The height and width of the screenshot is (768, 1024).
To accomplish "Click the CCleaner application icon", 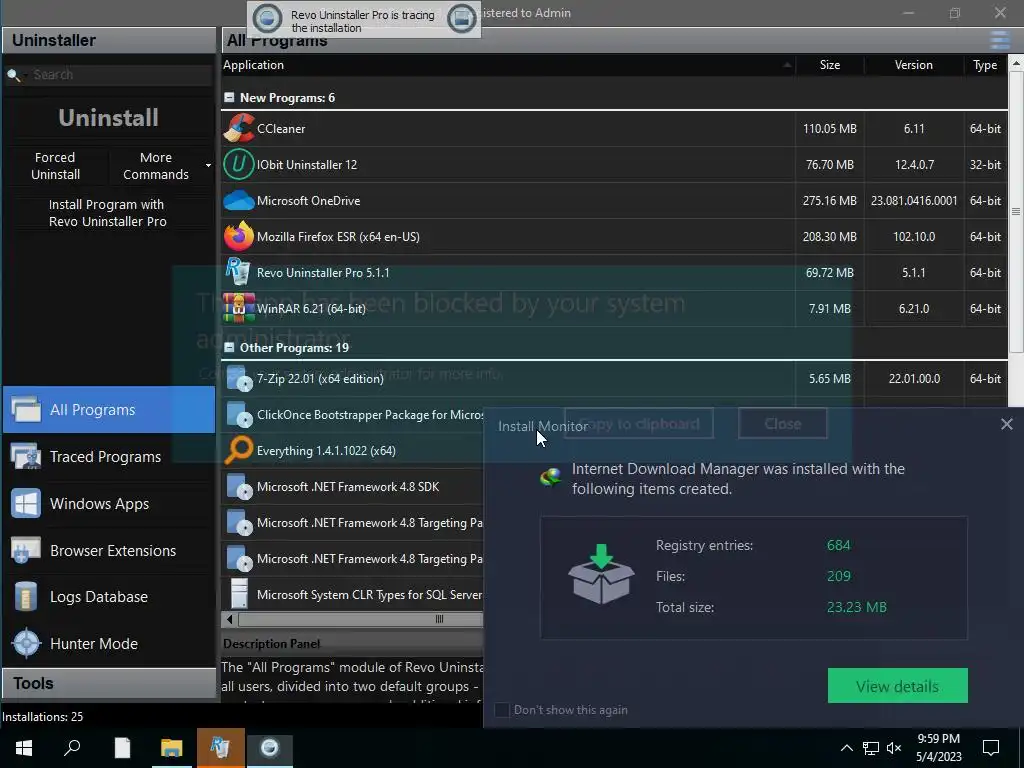I will click(238, 128).
